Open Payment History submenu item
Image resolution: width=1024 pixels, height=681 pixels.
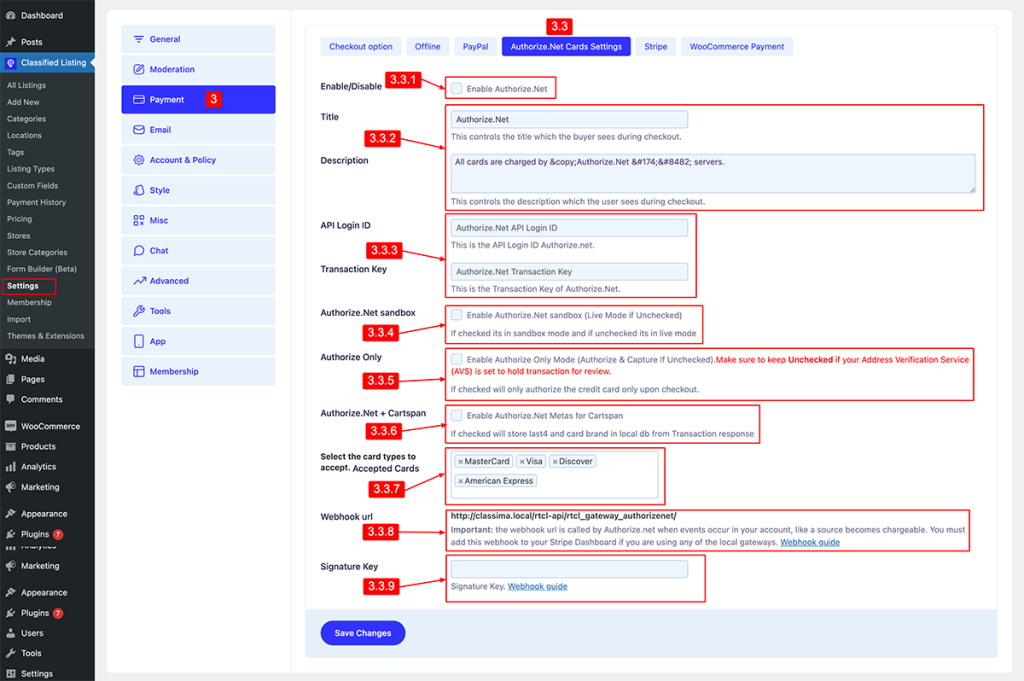coord(37,202)
